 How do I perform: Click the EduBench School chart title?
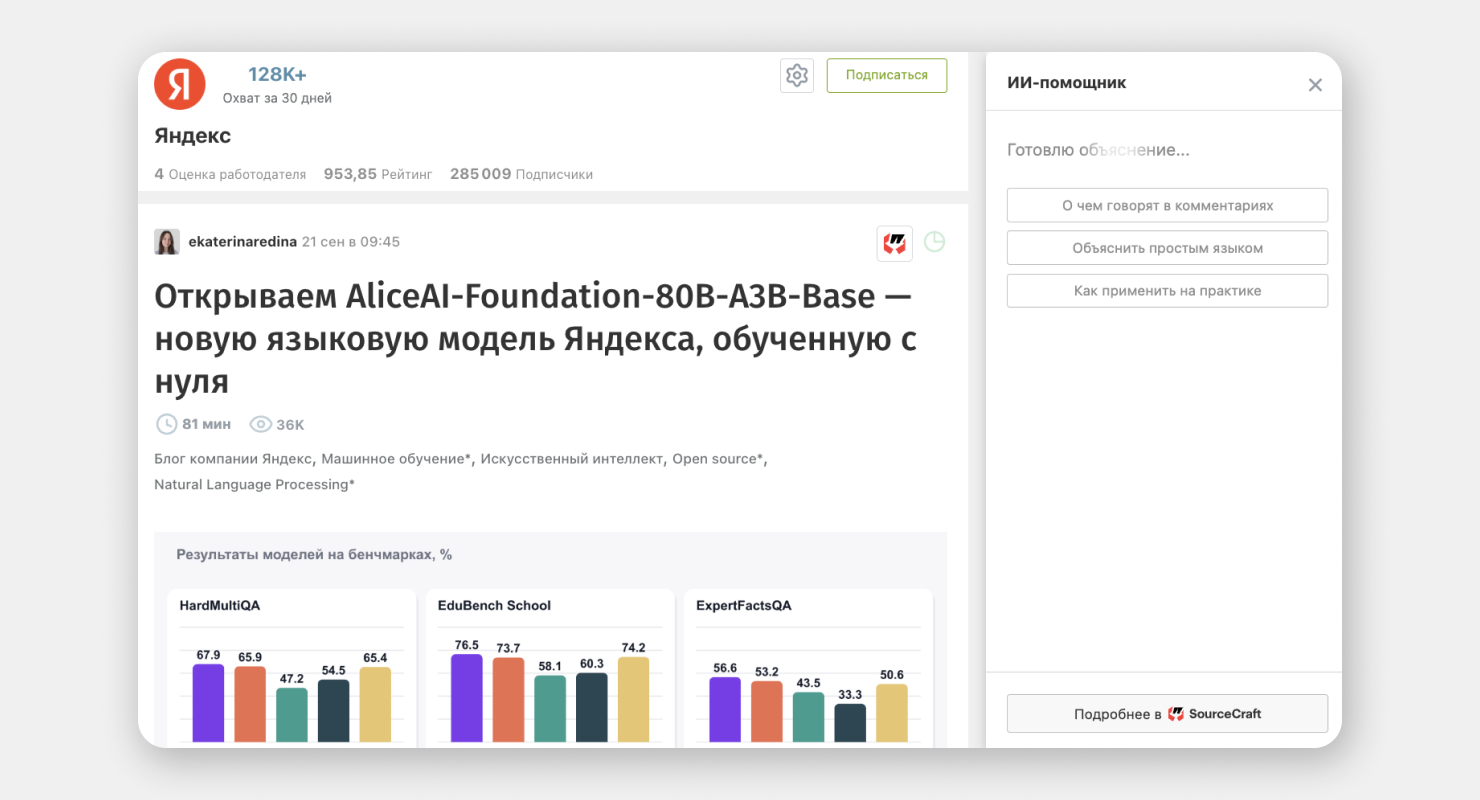[x=494, y=605]
